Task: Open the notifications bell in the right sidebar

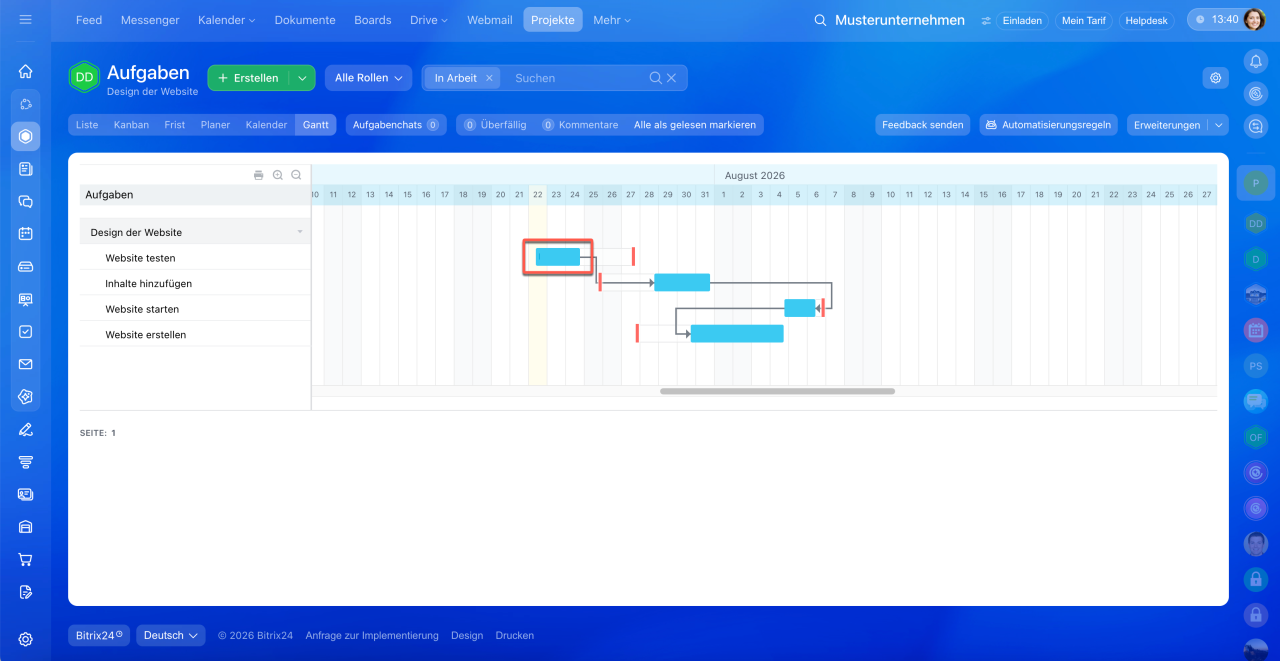Action: click(x=1255, y=61)
